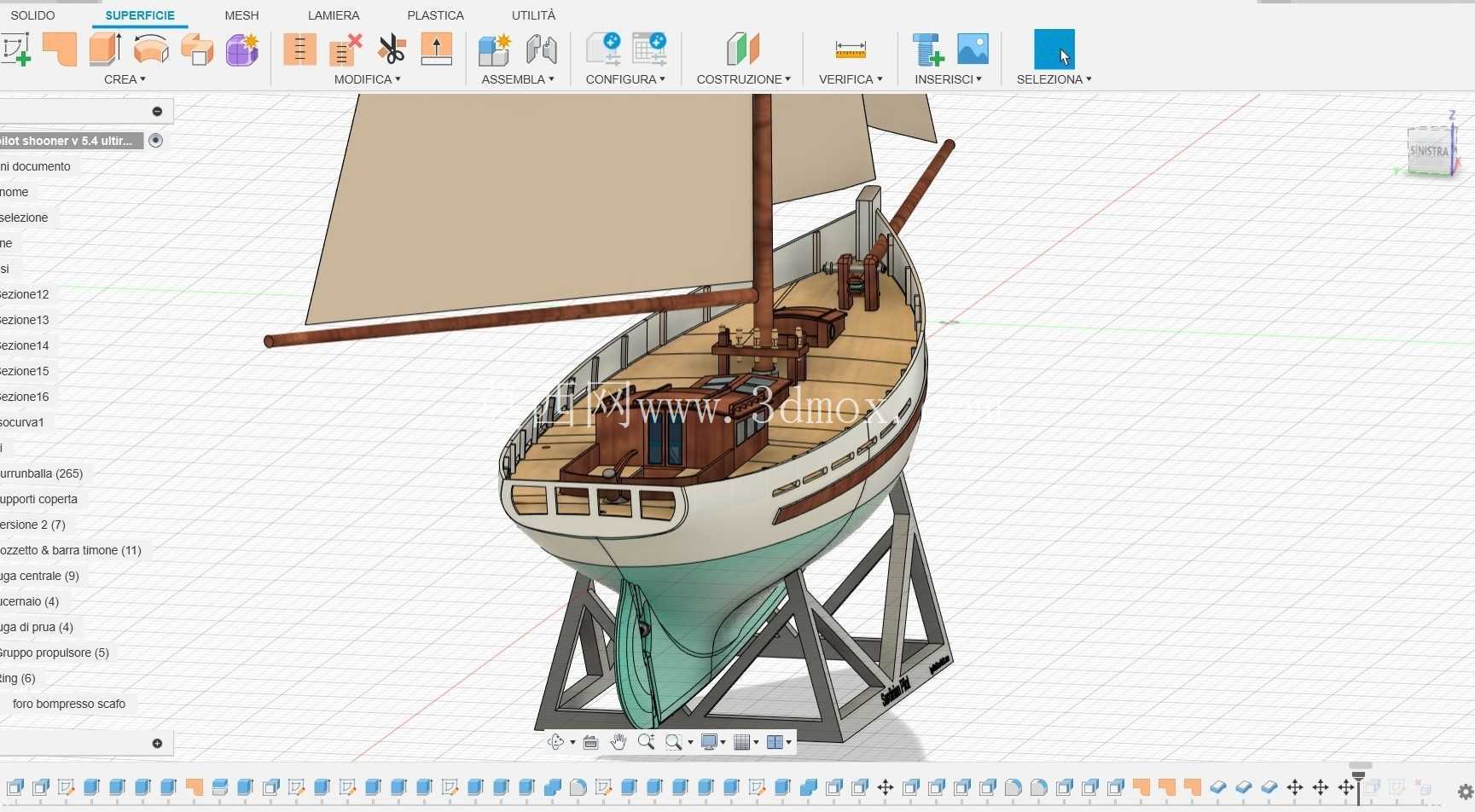
Task: Click the Zoom magnifier with plus-minus
Action: click(x=647, y=742)
